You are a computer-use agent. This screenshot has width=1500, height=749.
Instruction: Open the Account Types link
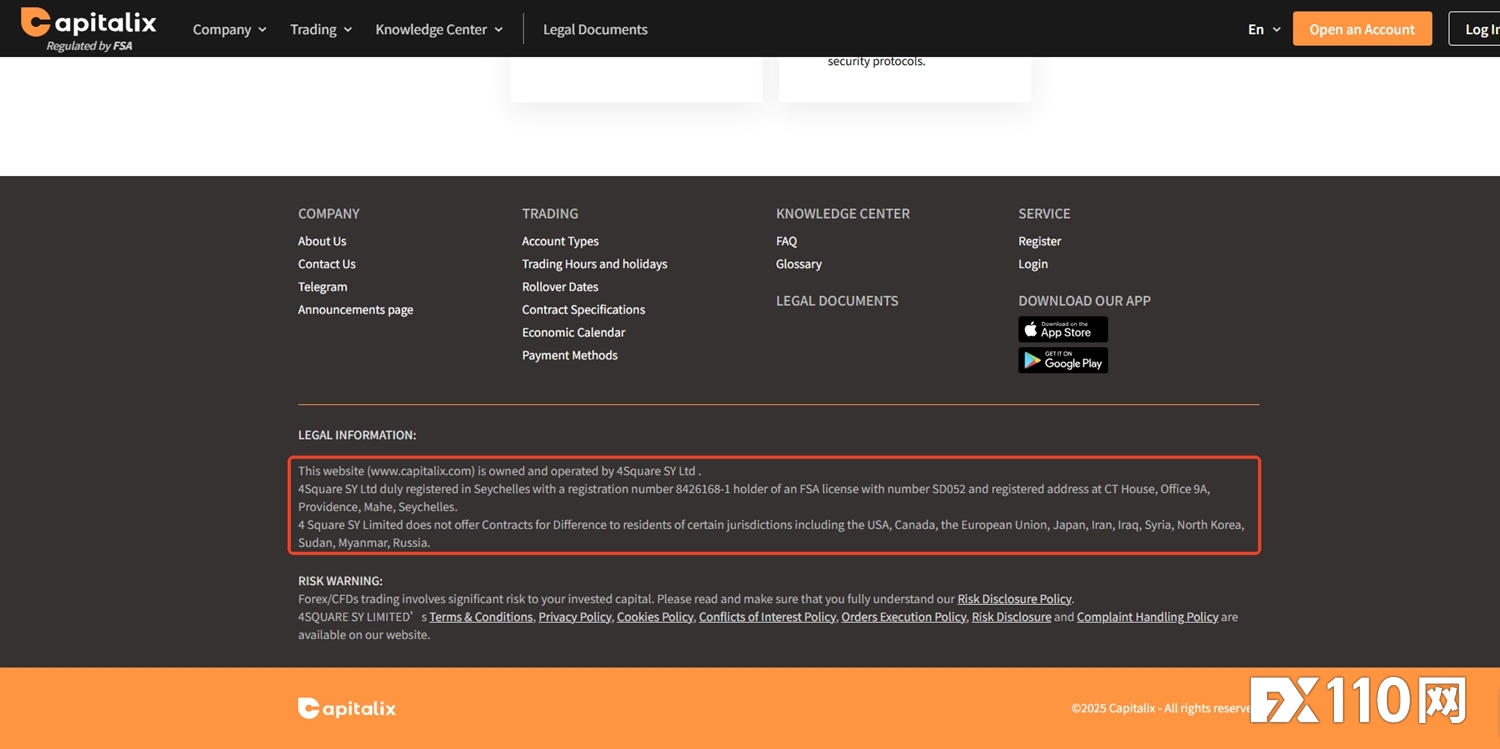560,241
